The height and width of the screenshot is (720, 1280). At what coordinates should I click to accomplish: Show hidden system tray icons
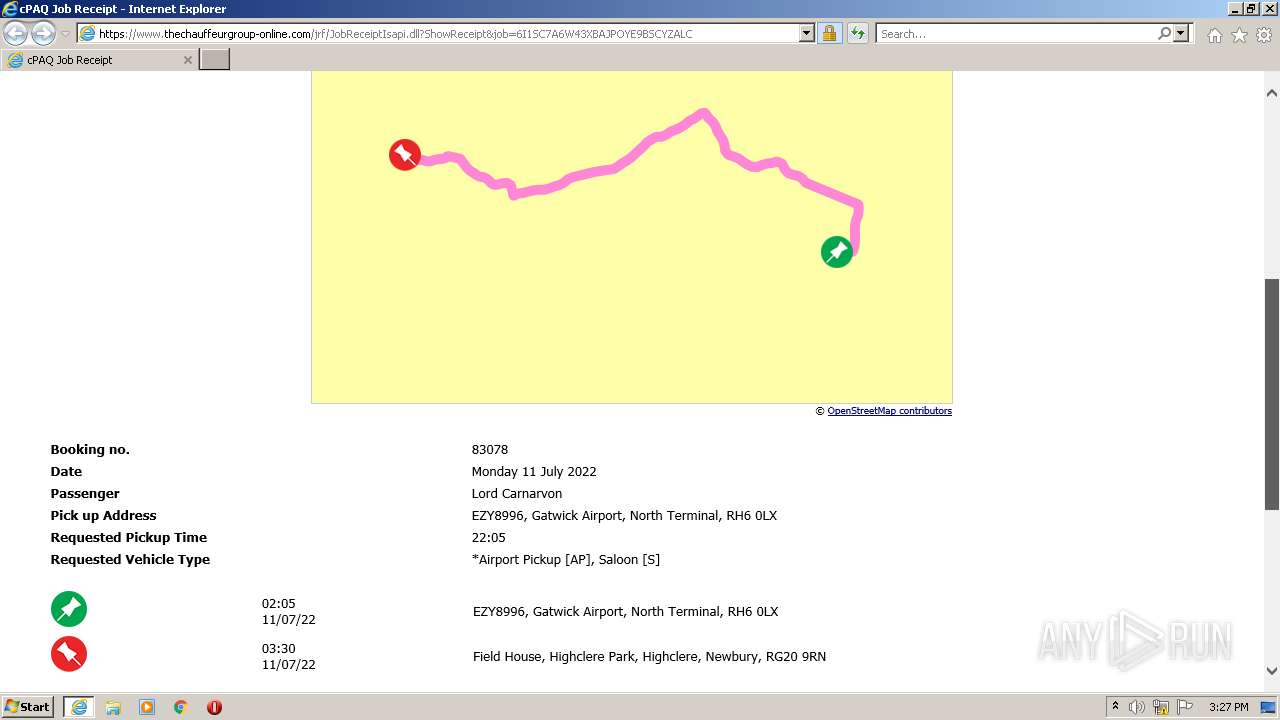[1115, 707]
